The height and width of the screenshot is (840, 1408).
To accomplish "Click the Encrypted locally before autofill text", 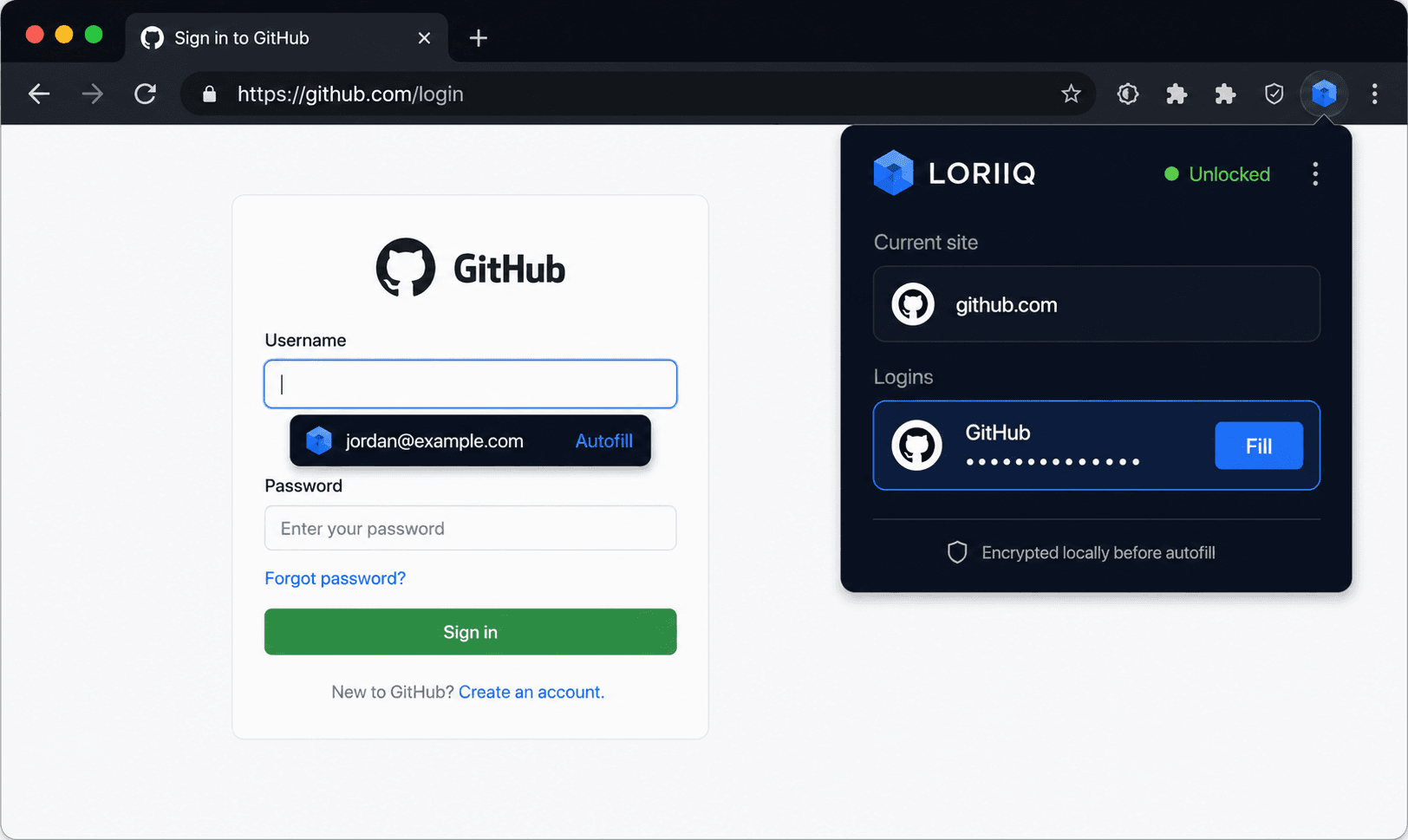I will pos(1098,552).
